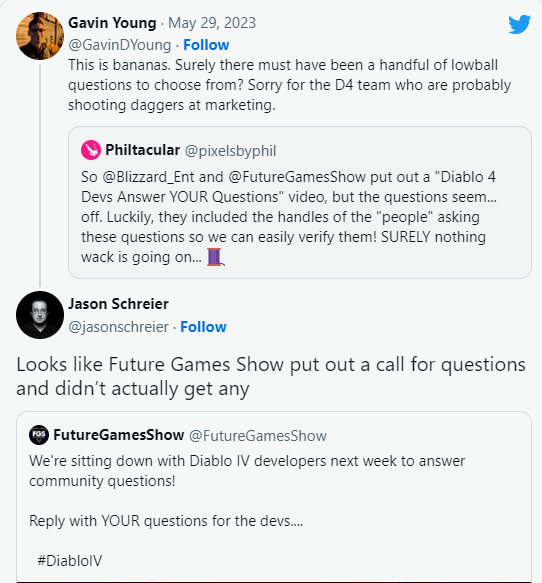Click the FutureGamesShow name in quoted tweet

point(119,435)
